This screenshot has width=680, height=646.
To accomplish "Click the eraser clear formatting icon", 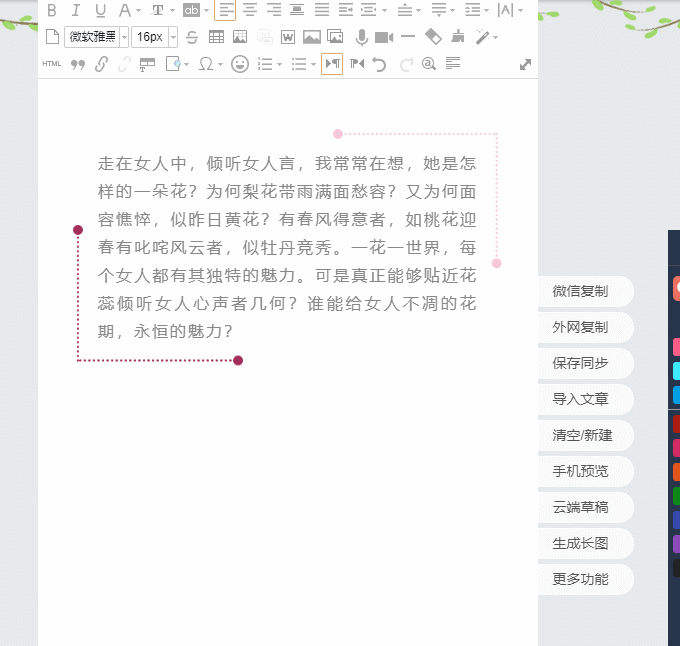I will [433, 36].
